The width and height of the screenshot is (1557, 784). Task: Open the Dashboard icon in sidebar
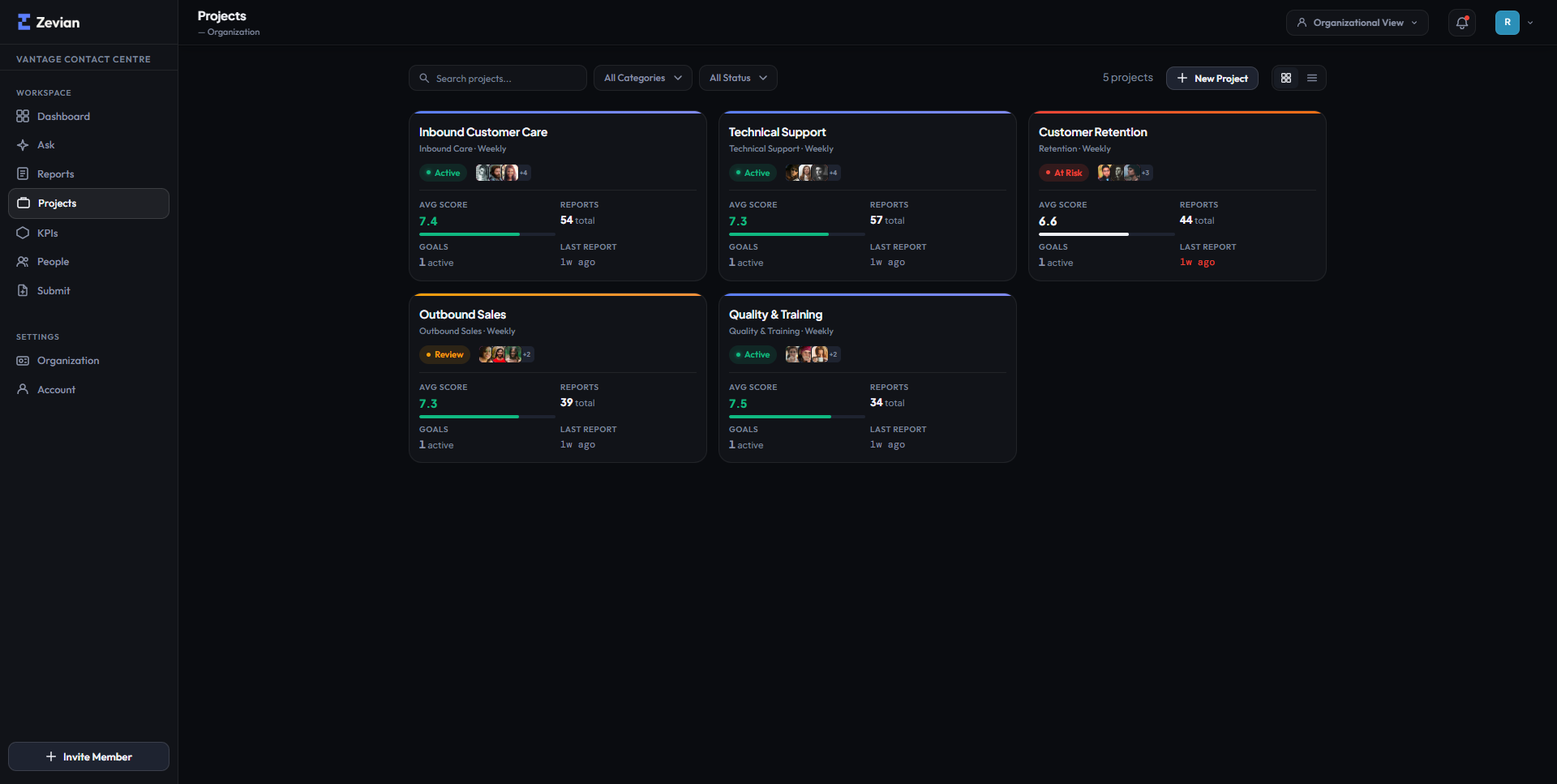point(23,116)
